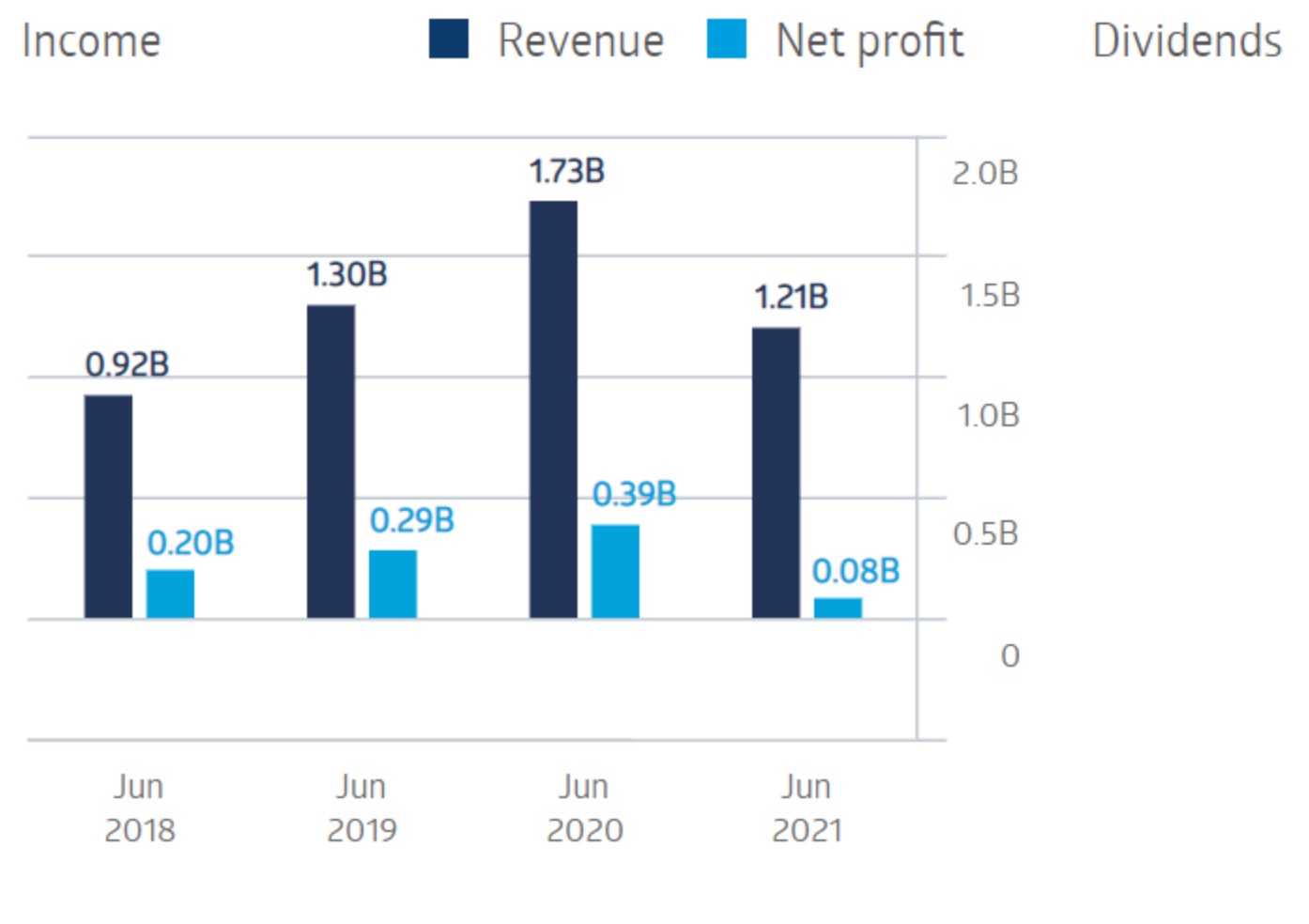Click the 0.92B revenue value label
Image resolution: width=1309 pixels, height=924 pixels.
click(127, 364)
